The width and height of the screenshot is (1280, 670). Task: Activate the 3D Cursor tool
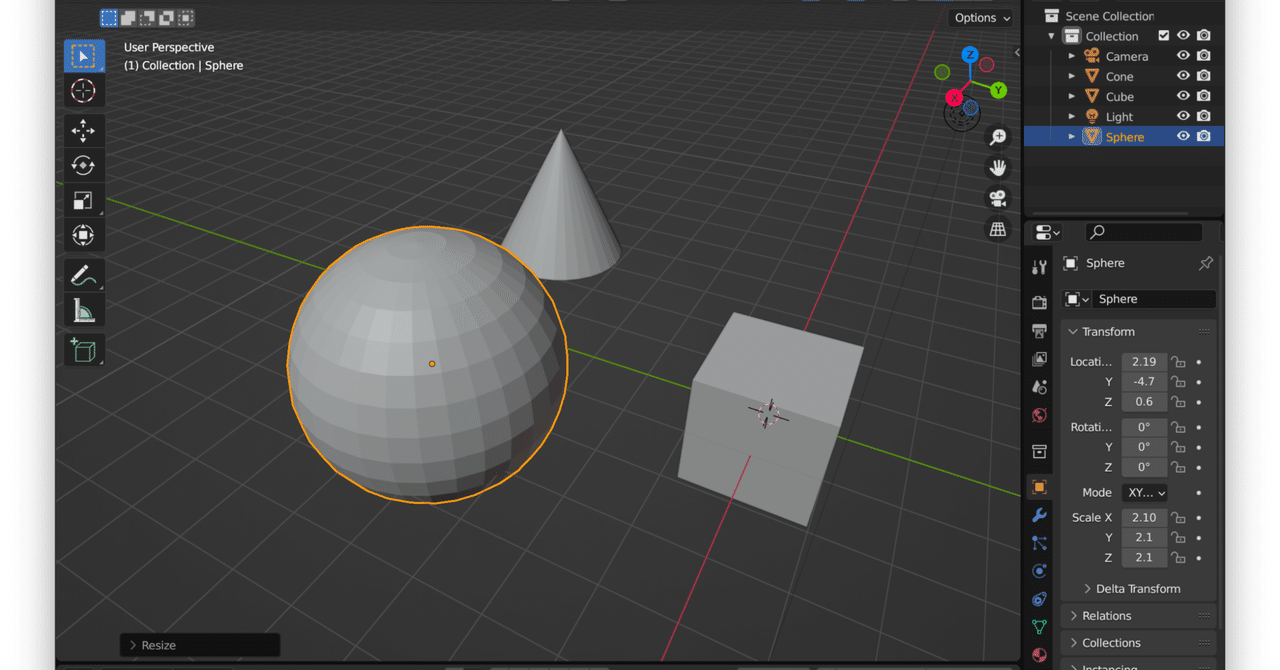[x=84, y=91]
